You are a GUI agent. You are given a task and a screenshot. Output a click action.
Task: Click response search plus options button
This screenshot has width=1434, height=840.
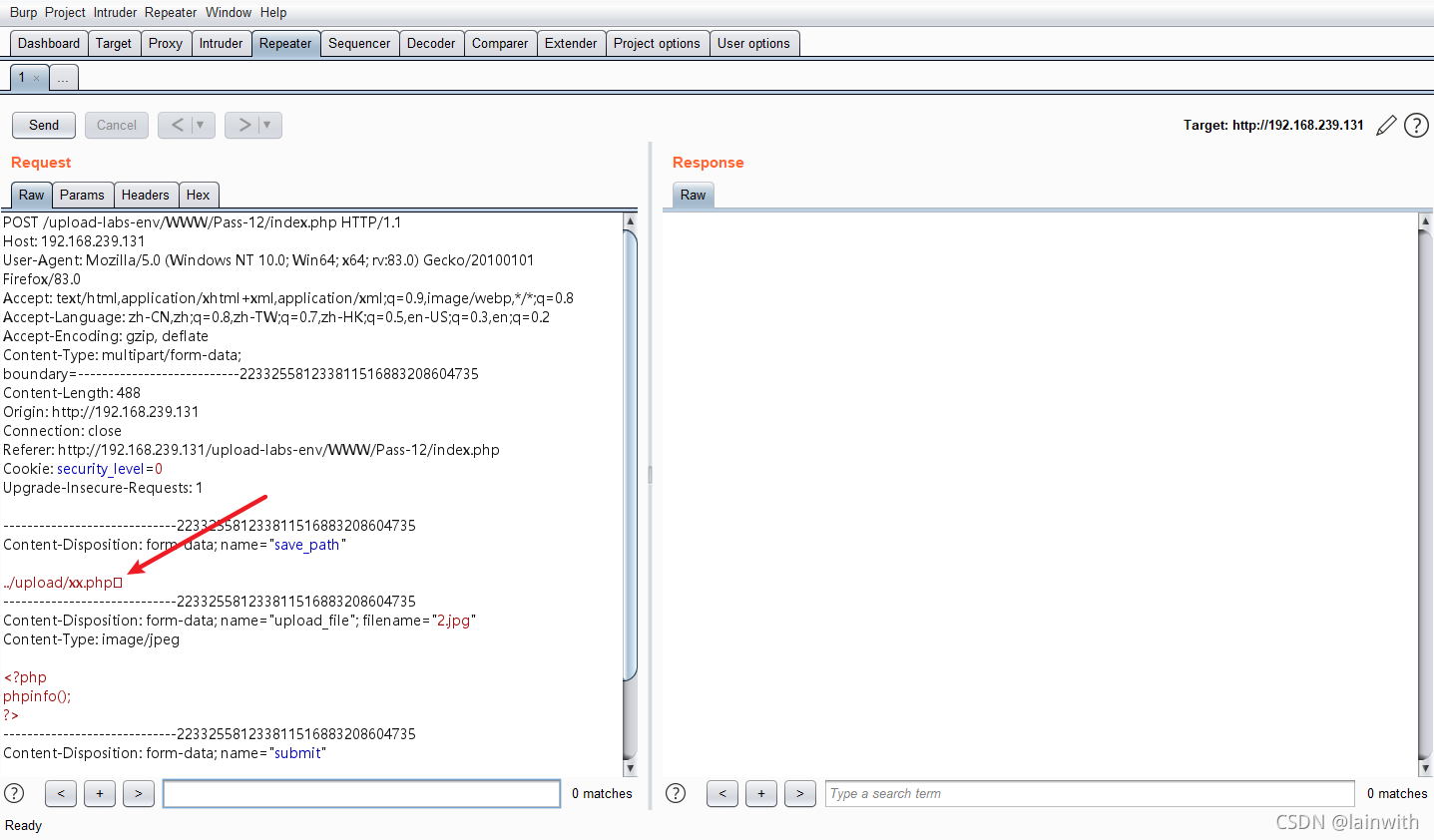click(761, 793)
